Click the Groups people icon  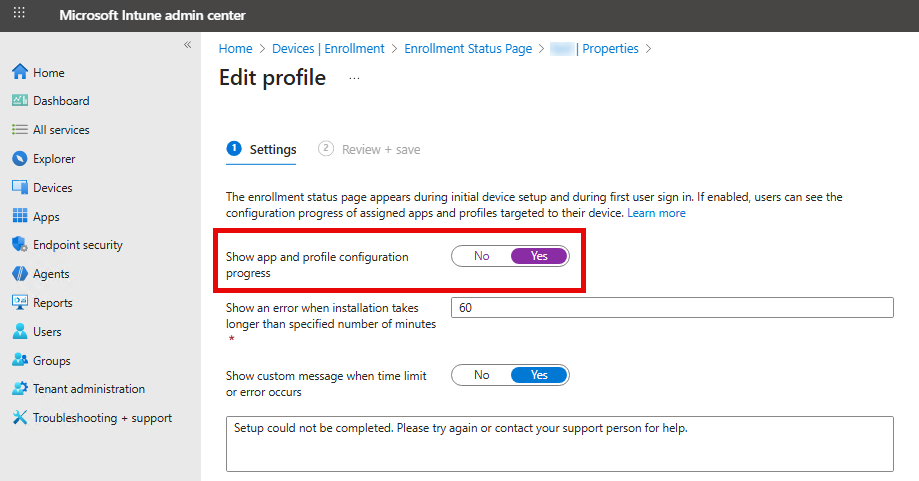point(20,360)
